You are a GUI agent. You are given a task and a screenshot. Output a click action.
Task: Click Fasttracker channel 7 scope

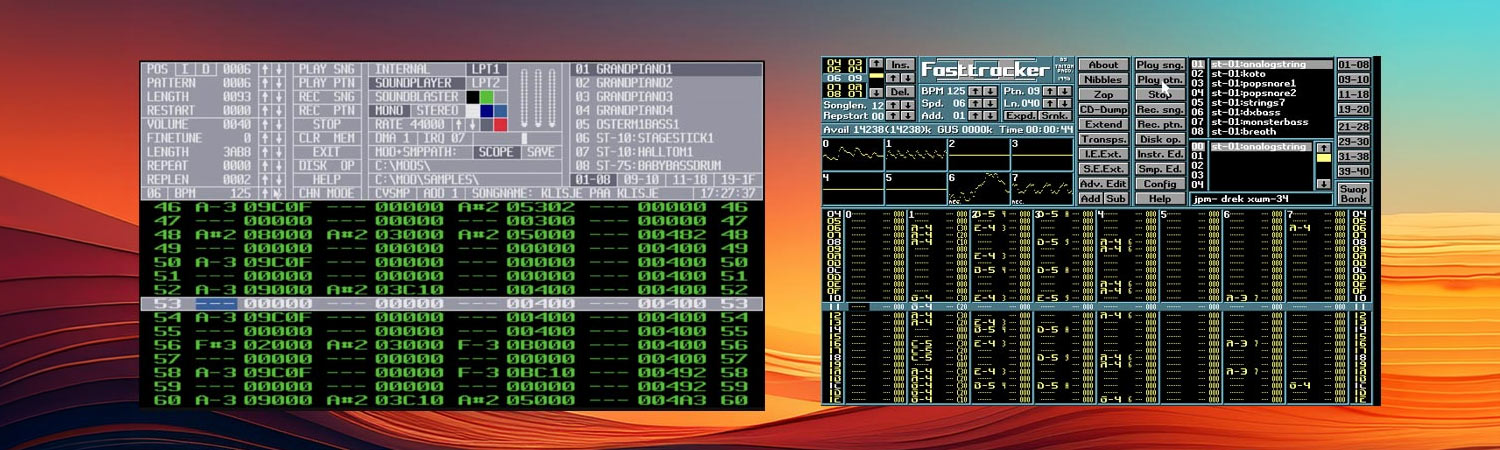(x=1042, y=189)
